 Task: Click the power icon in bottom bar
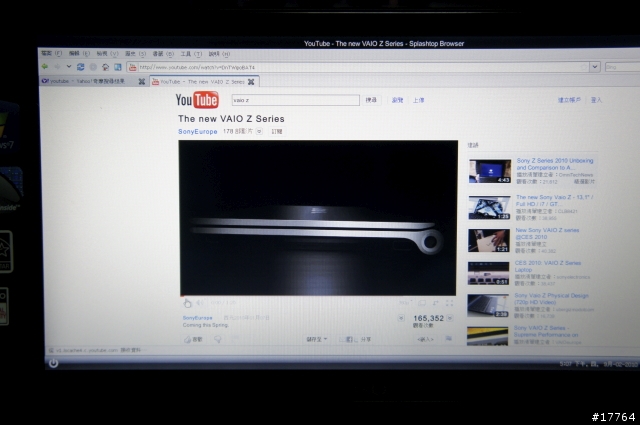click(x=53, y=363)
